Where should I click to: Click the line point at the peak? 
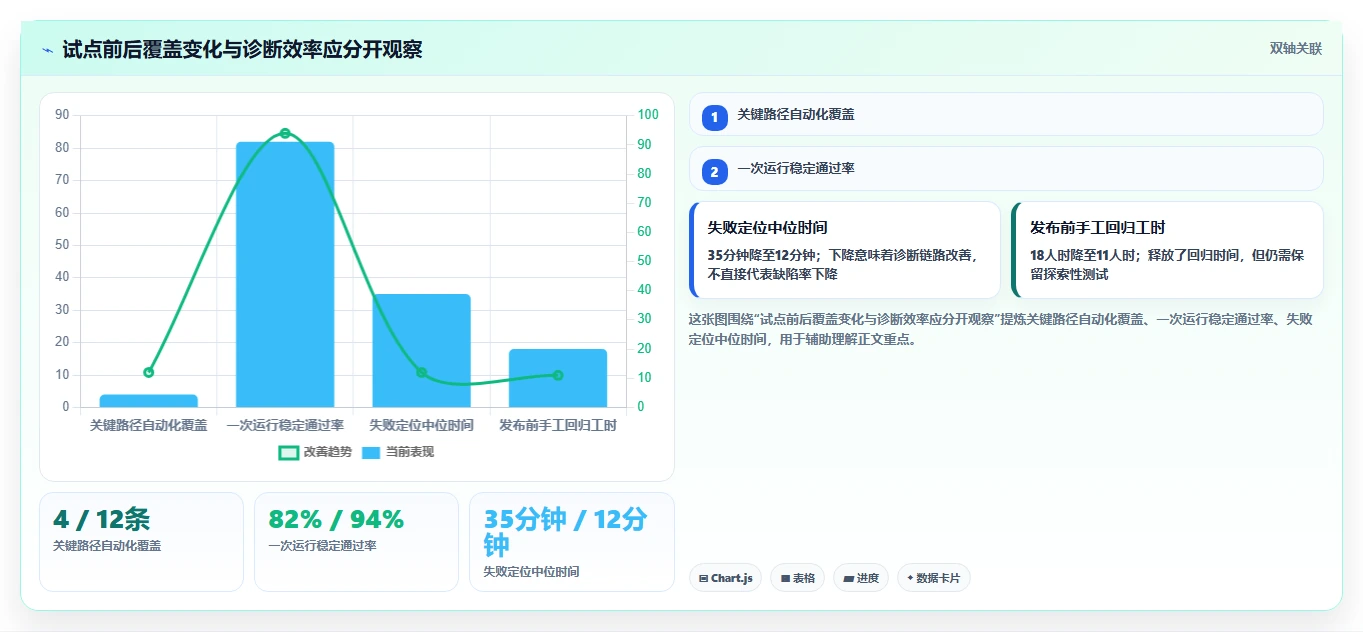(285, 133)
